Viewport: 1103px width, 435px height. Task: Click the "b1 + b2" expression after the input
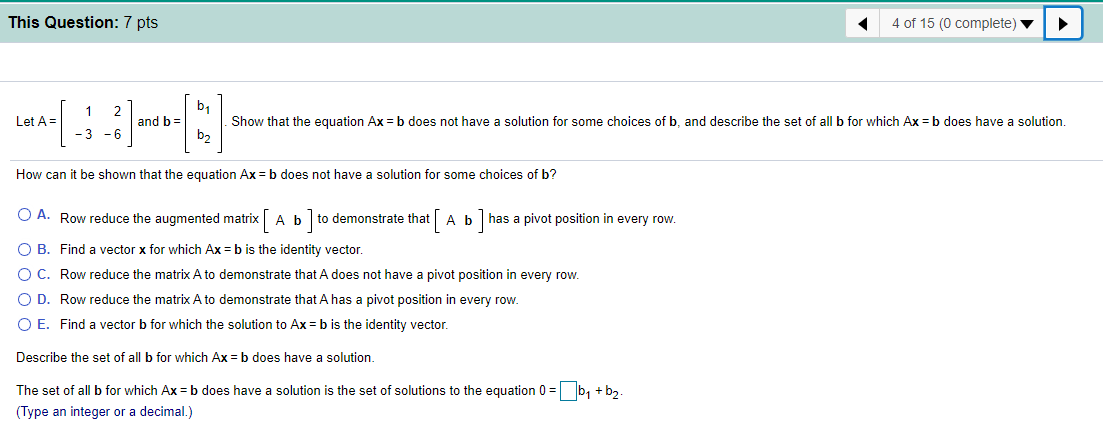[x=600, y=391]
